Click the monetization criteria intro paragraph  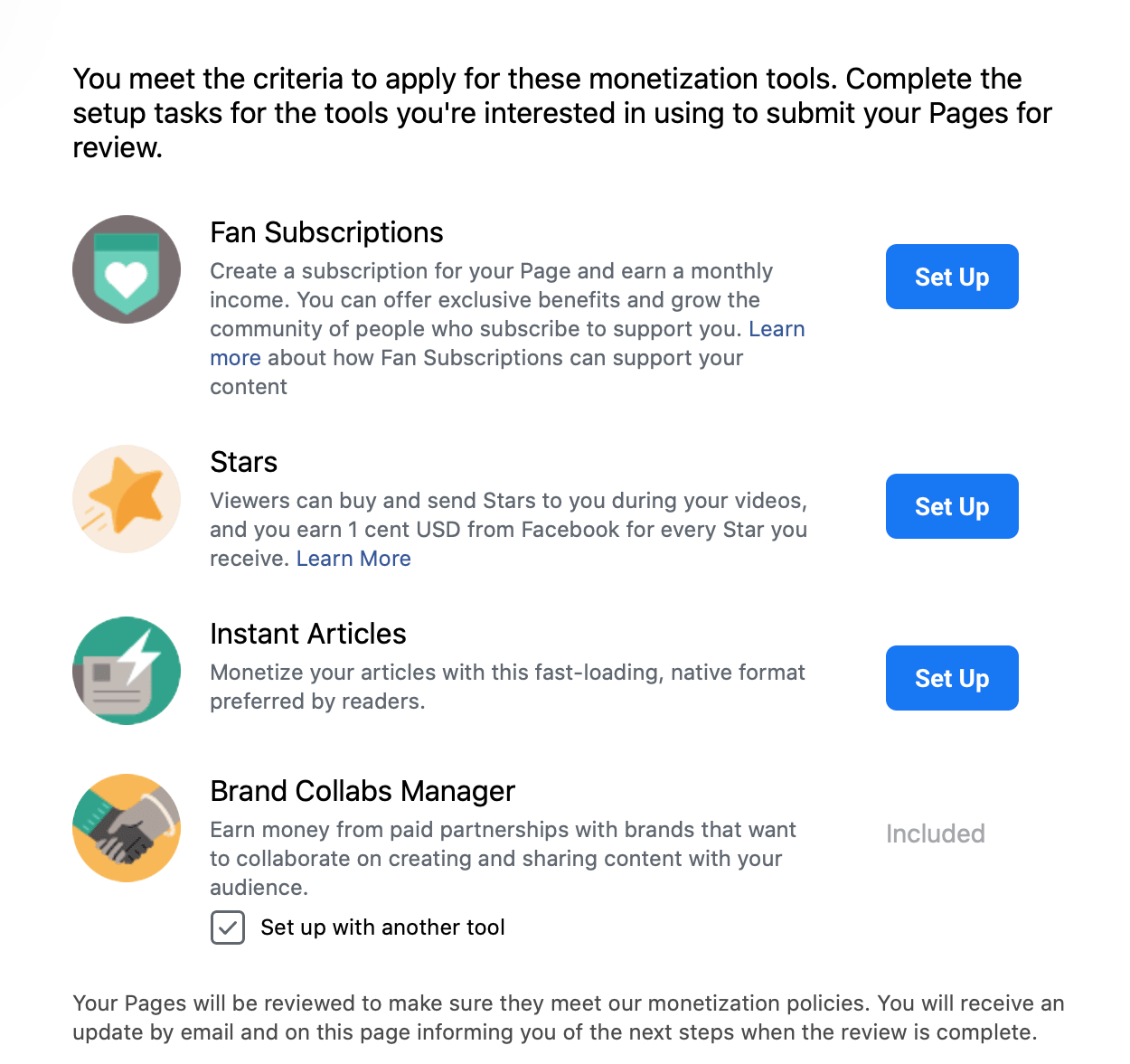point(562,113)
